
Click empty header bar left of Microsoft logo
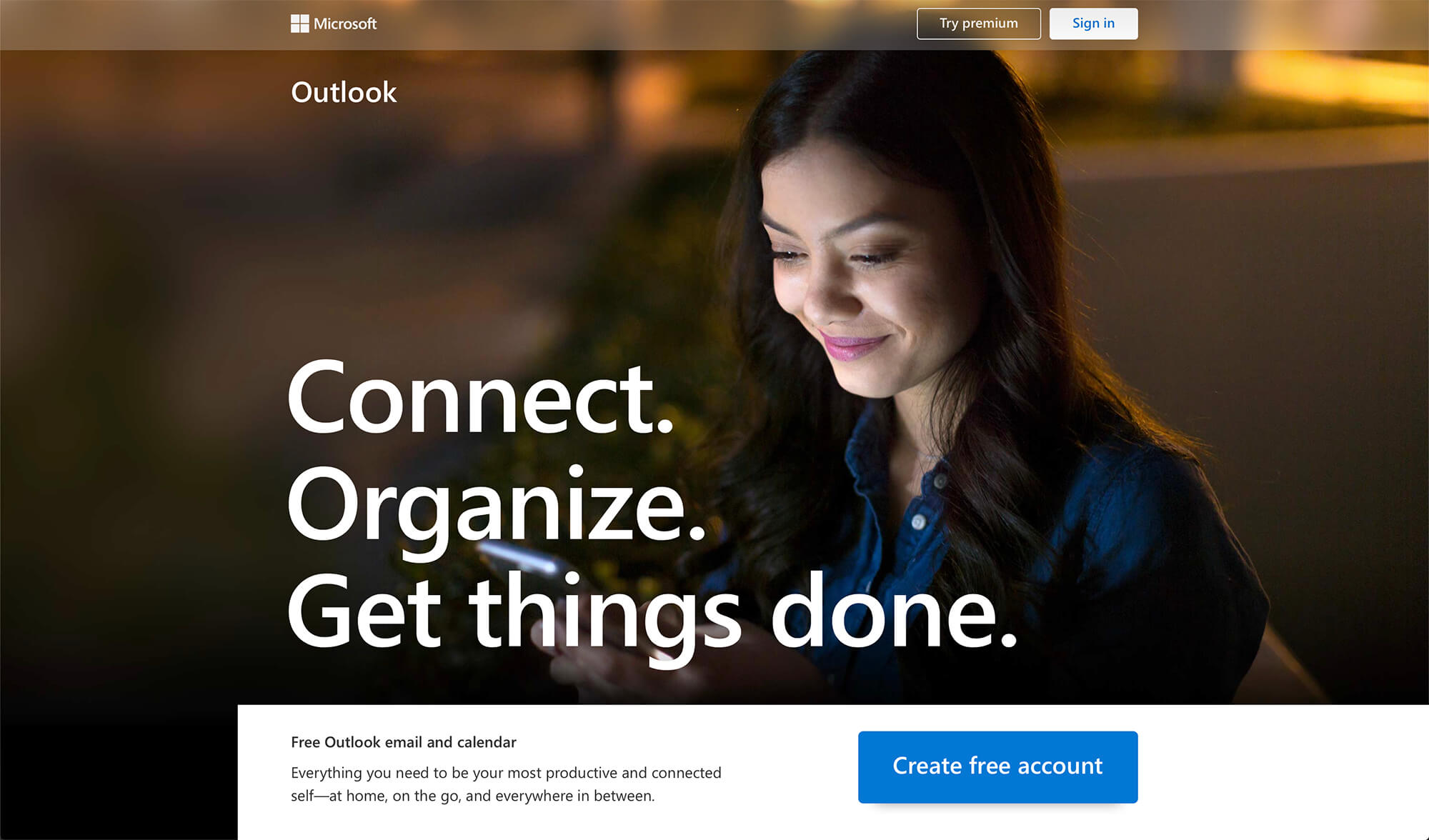tap(143, 25)
